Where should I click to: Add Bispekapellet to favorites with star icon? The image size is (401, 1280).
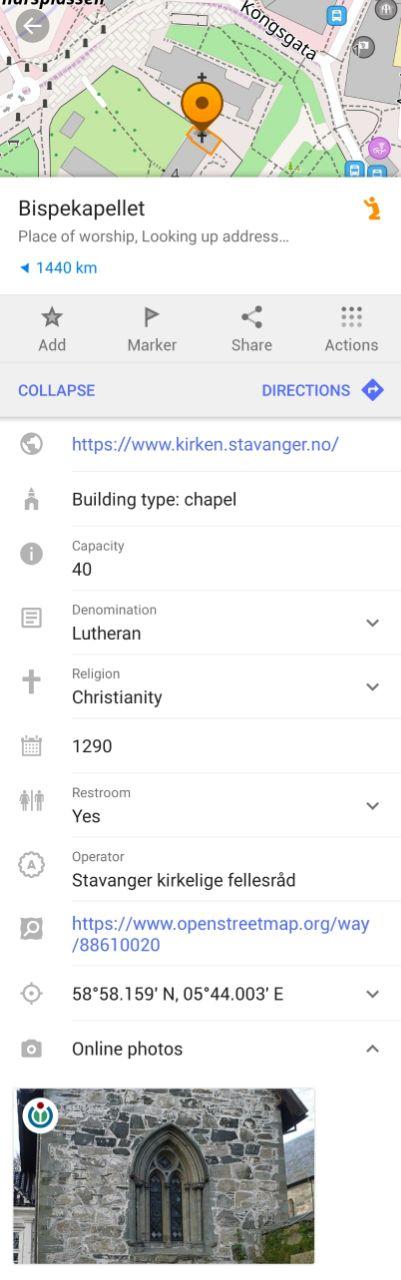pyautogui.click(x=52, y=329)
